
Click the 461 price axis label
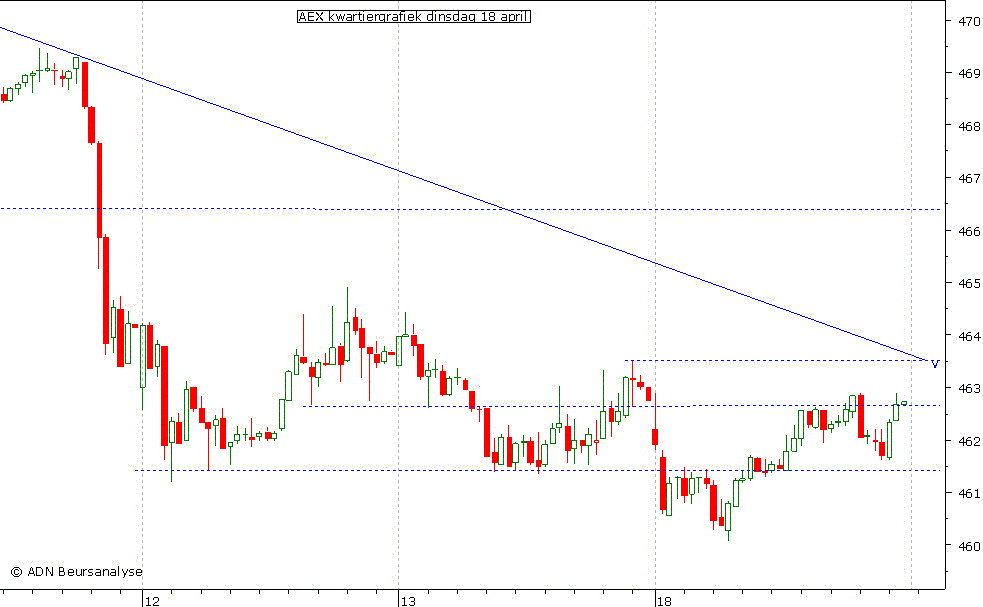[x=969, y=494]
